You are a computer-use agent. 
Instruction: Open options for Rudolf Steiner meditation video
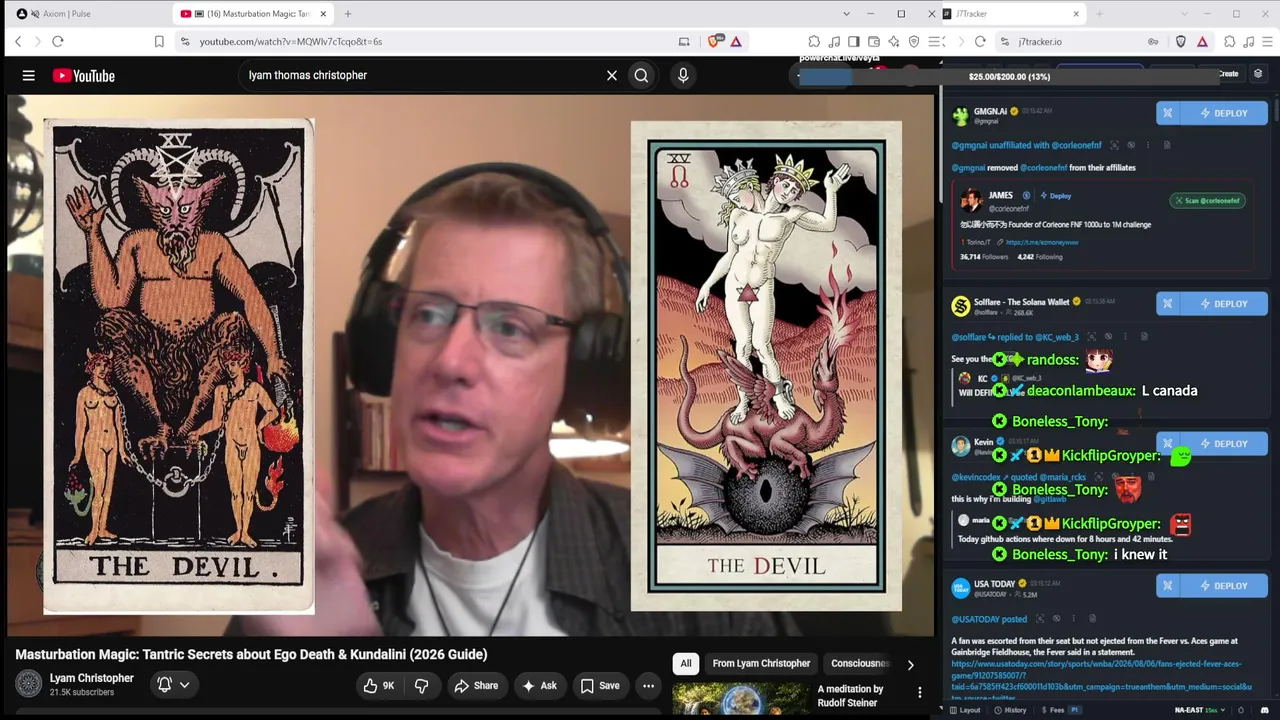pyautogui.click(x=920, y=692)
